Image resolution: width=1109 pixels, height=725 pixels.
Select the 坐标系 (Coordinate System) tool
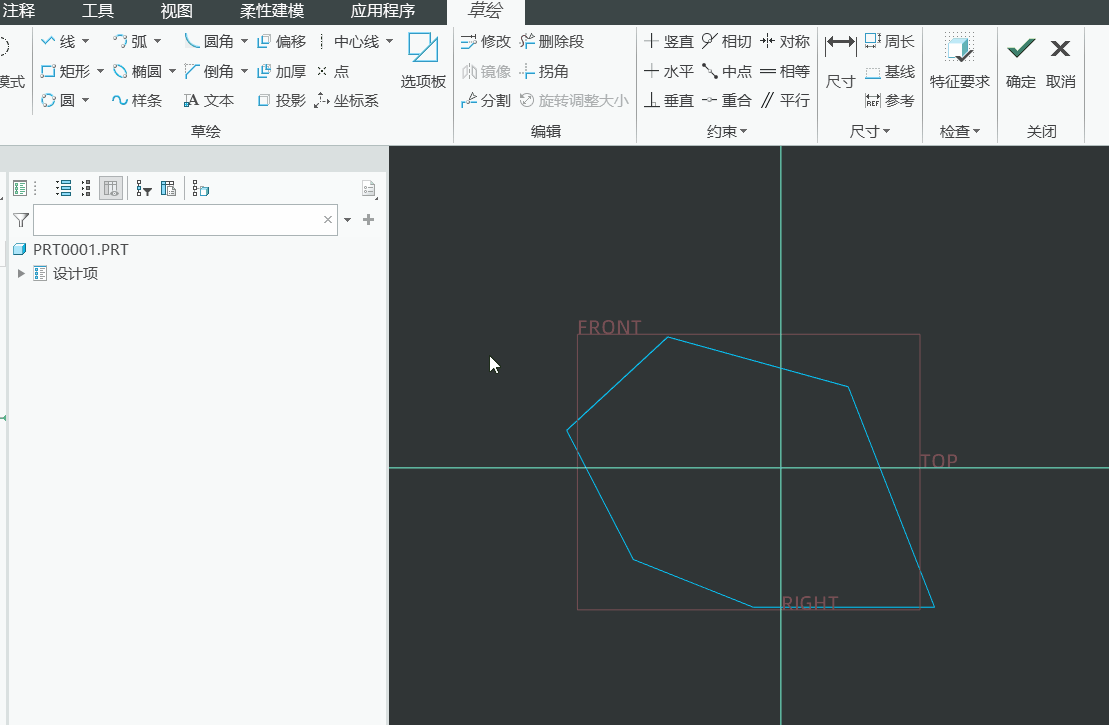click(347, 100)
